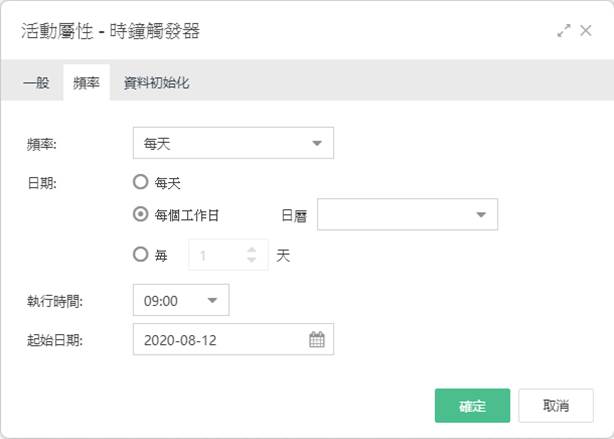Image resolution: width=614 pixels, height=439 pixels.
Task: Decrease the day interval with the down arrow
Action: pos(252,260)
